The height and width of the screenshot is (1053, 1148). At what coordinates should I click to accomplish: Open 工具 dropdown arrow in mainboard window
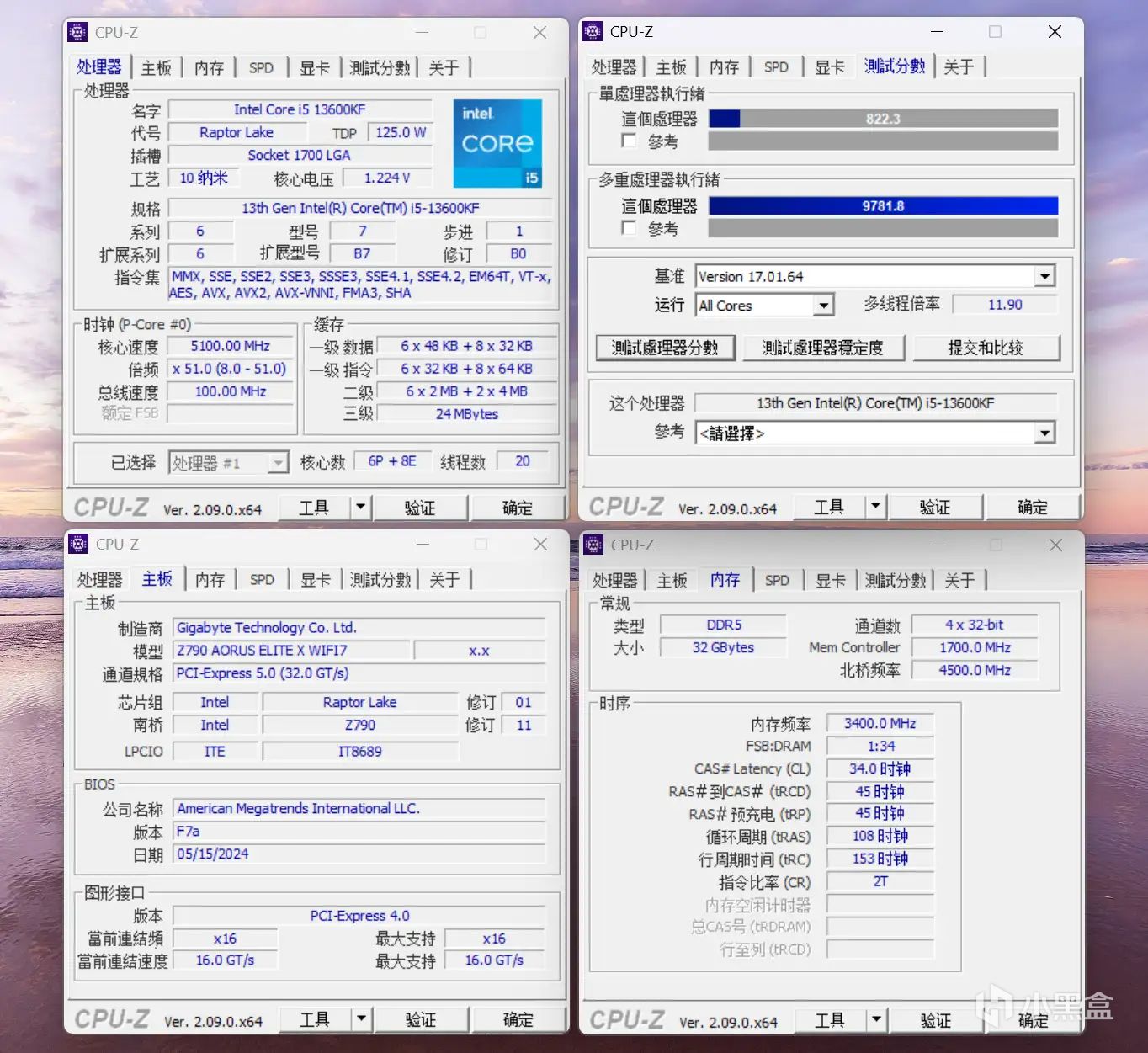pyautogui.click(x=362, y=1018)
